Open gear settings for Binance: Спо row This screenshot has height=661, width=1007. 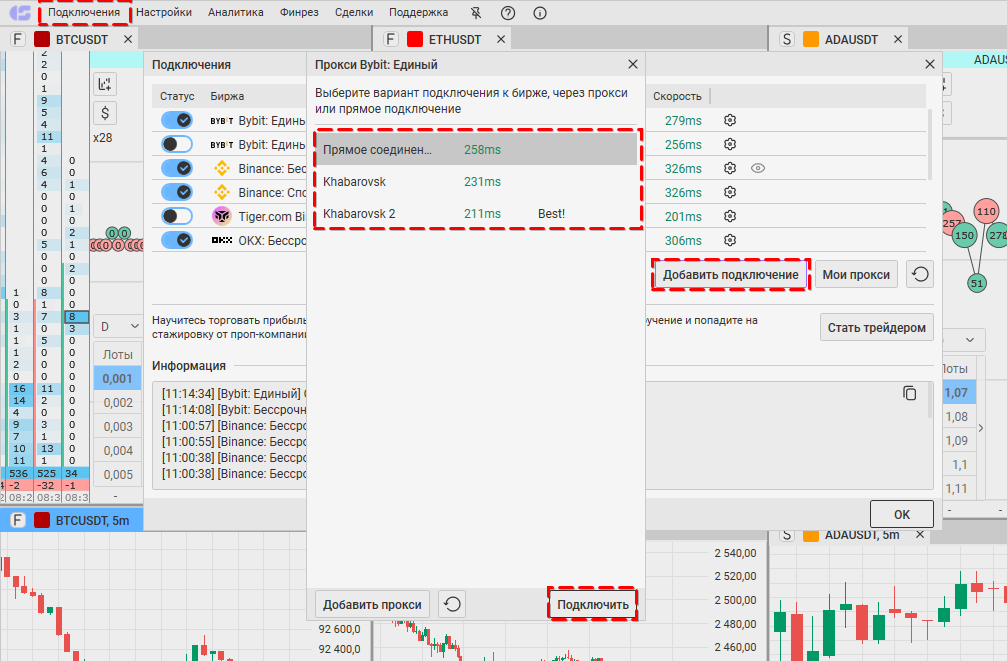[730, 192]
